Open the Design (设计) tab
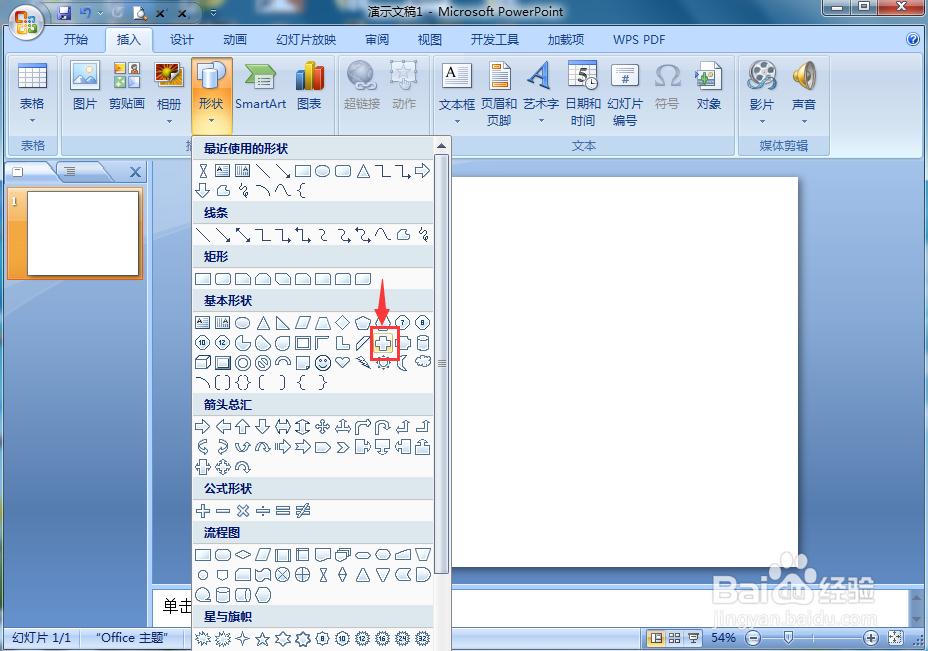 (x=182, y=40)
